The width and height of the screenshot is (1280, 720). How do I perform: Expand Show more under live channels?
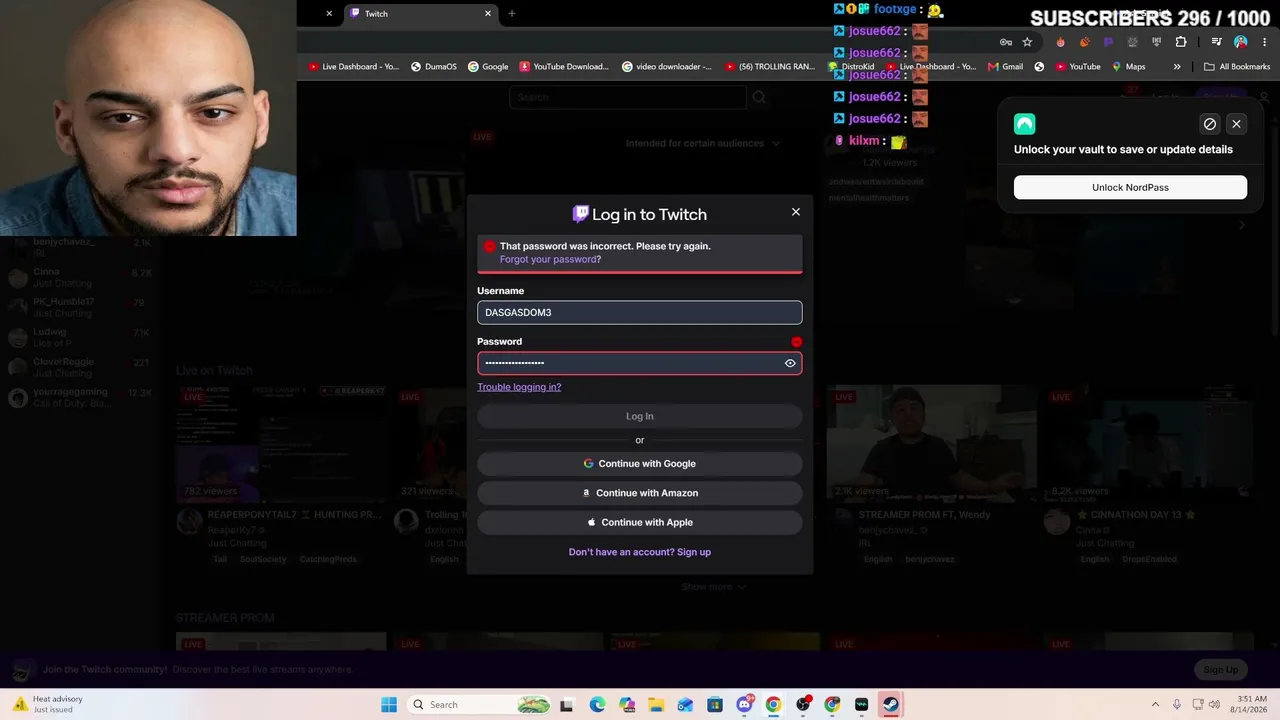point(714,587)
